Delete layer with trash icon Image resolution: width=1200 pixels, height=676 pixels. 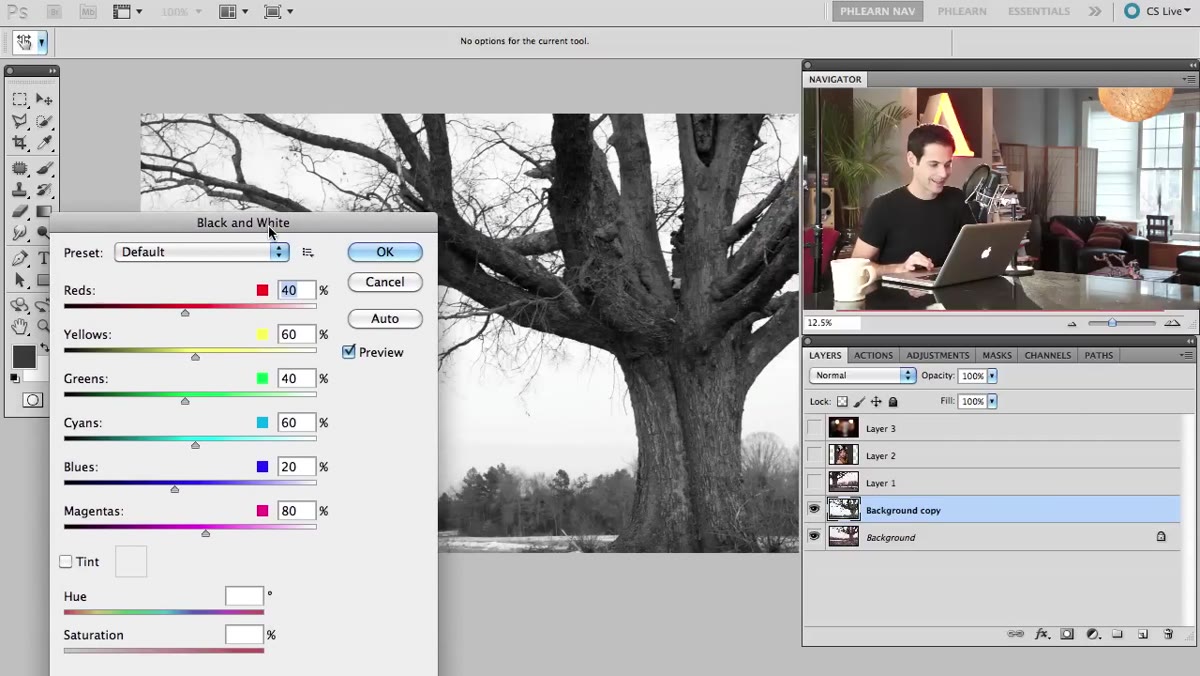click(1168, 634)
